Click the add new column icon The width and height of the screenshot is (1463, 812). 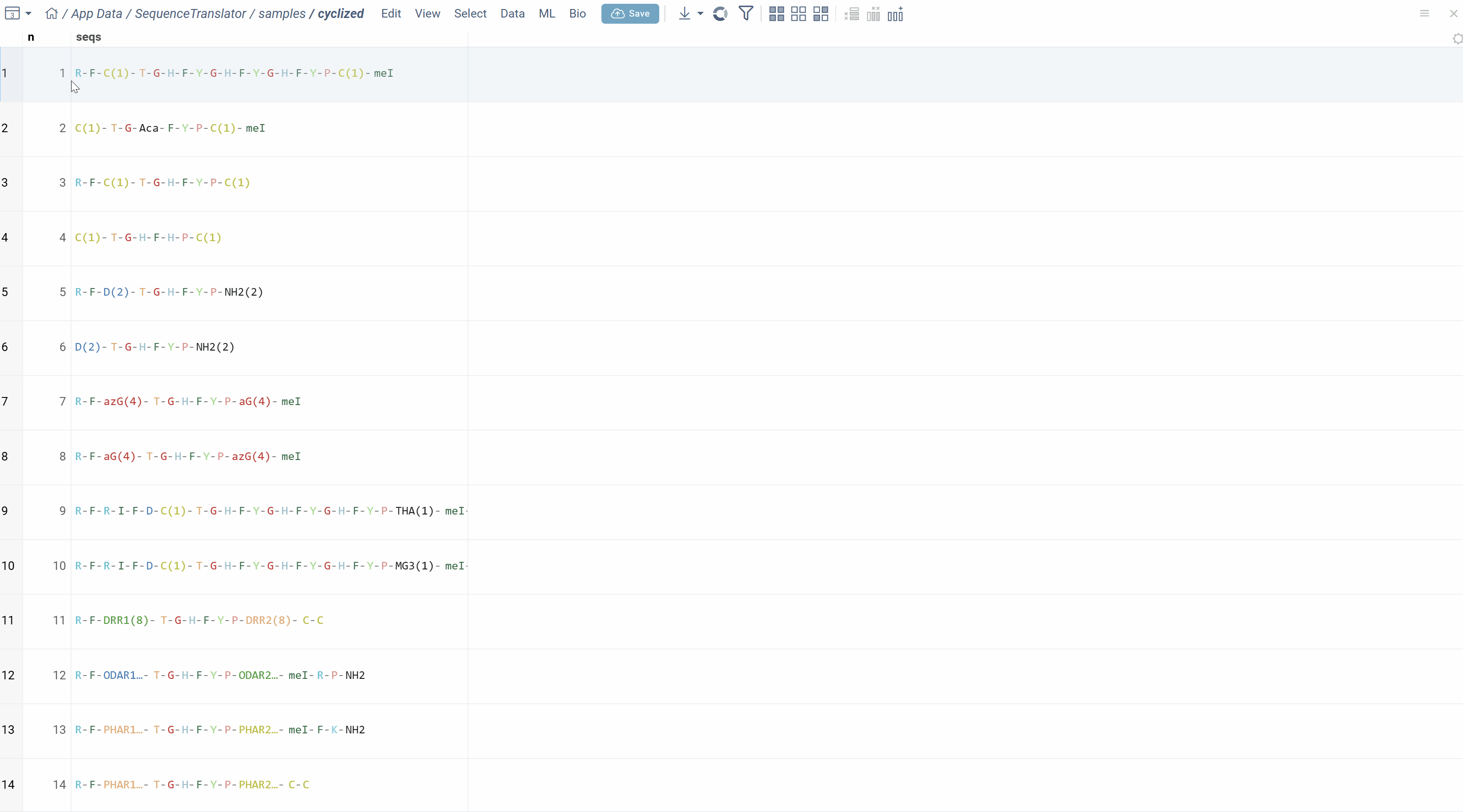(896, 14)
